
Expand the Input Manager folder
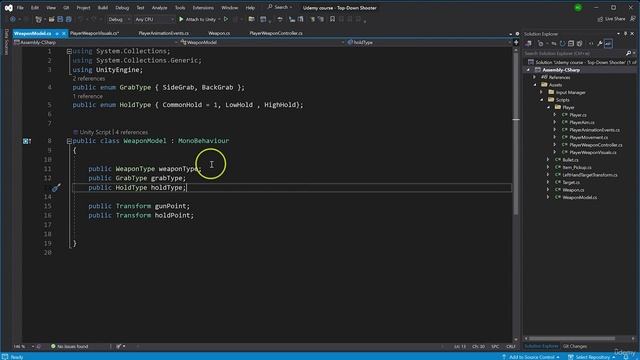point(542,92)
